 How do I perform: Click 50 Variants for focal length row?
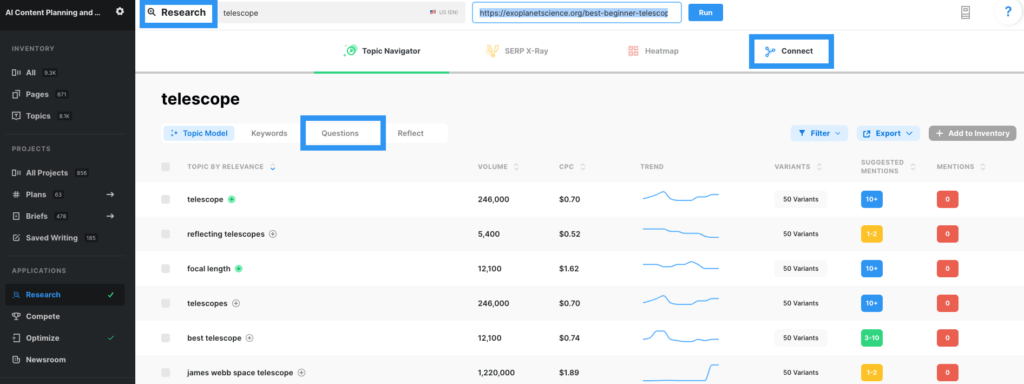pos(801,268)
